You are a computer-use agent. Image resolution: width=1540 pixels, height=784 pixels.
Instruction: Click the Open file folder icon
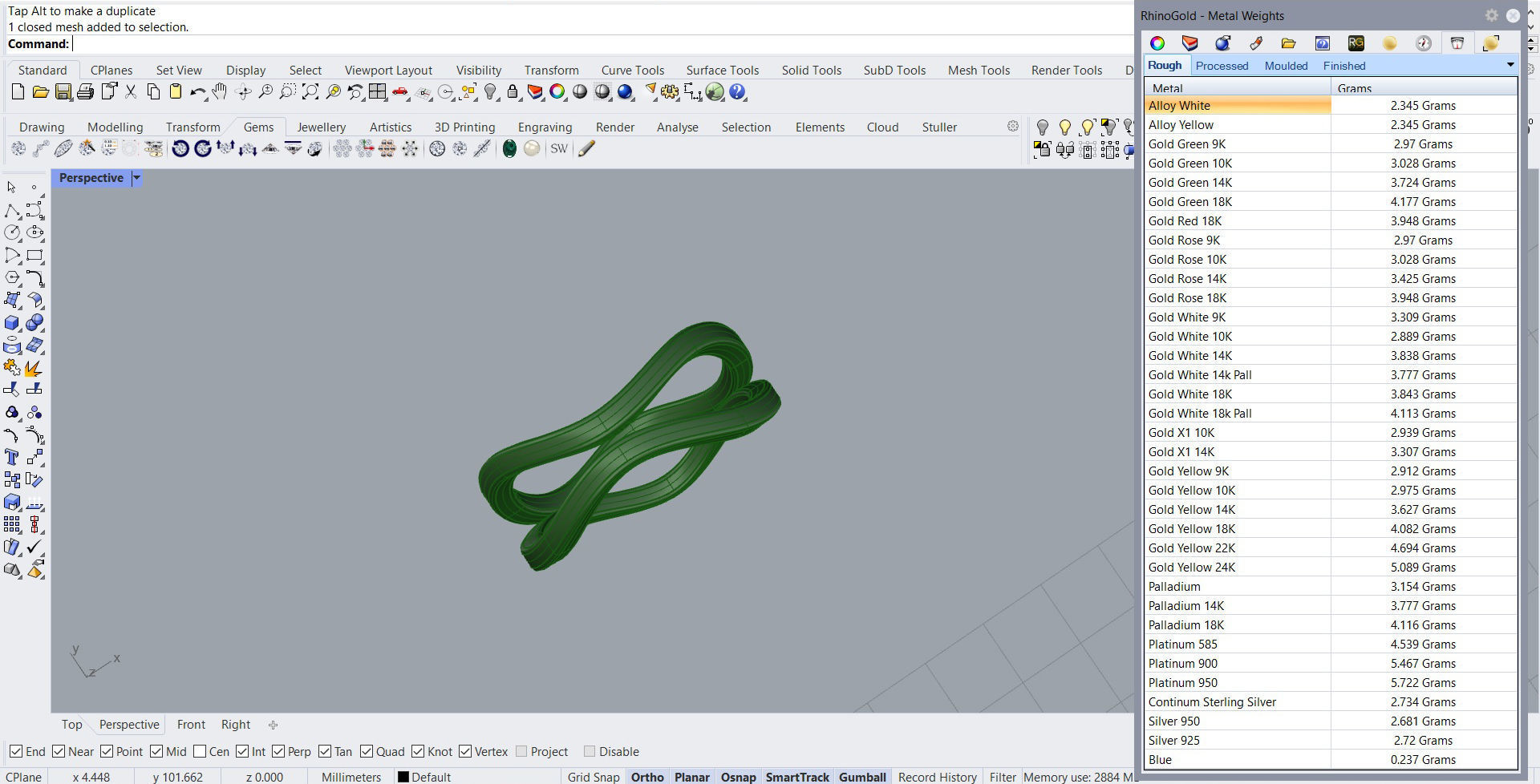tap(40, 92)
